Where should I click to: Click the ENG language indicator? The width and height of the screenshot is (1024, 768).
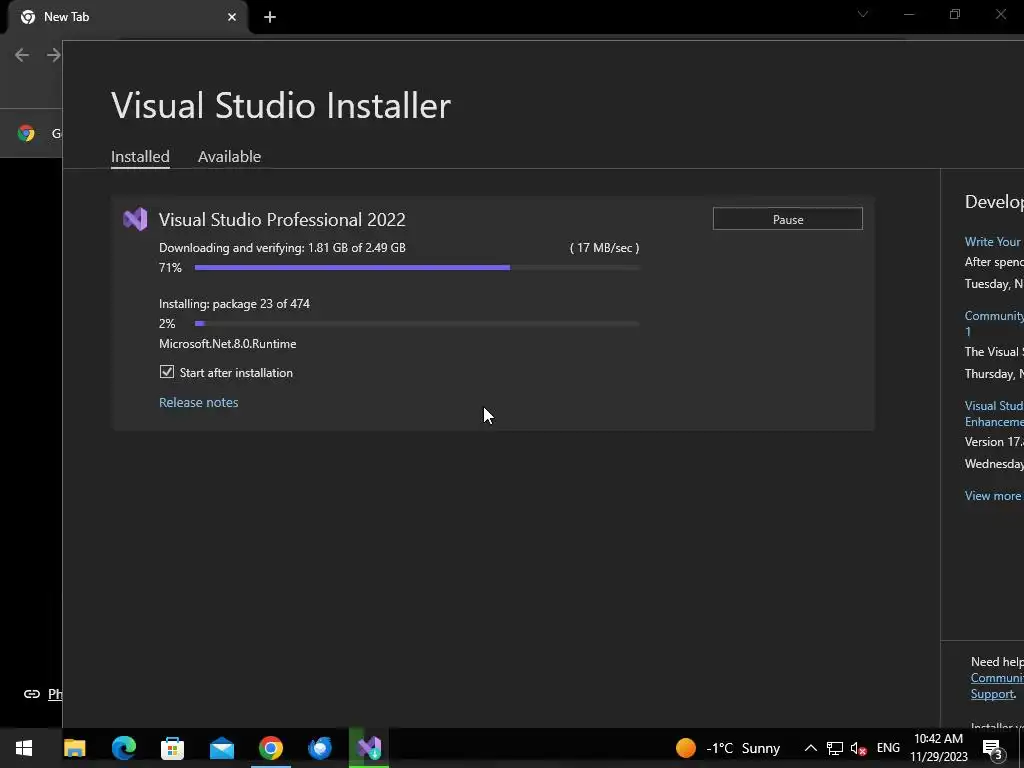click(888, 748)
